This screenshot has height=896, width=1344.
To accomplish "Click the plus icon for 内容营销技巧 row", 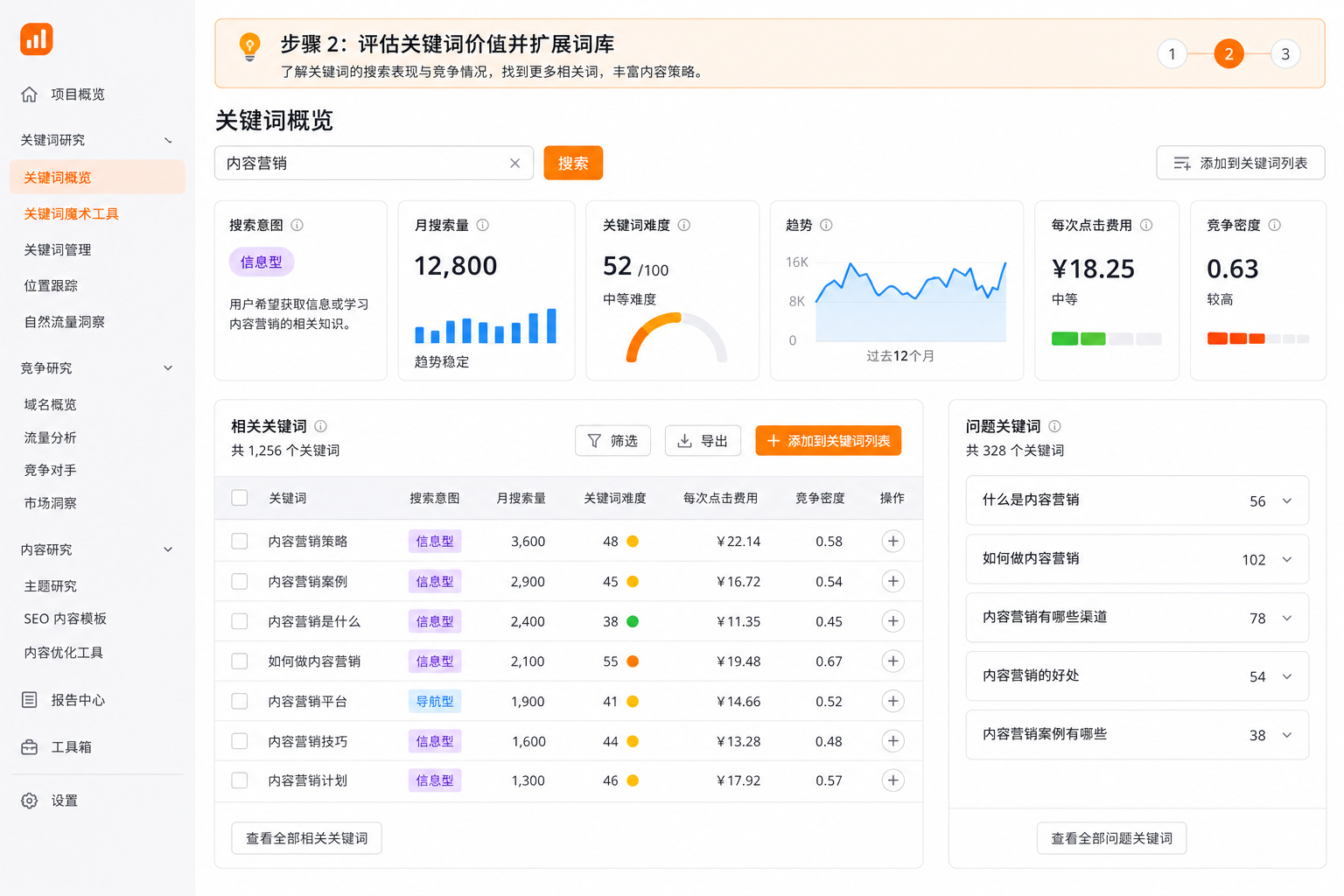I will (892, 741).
